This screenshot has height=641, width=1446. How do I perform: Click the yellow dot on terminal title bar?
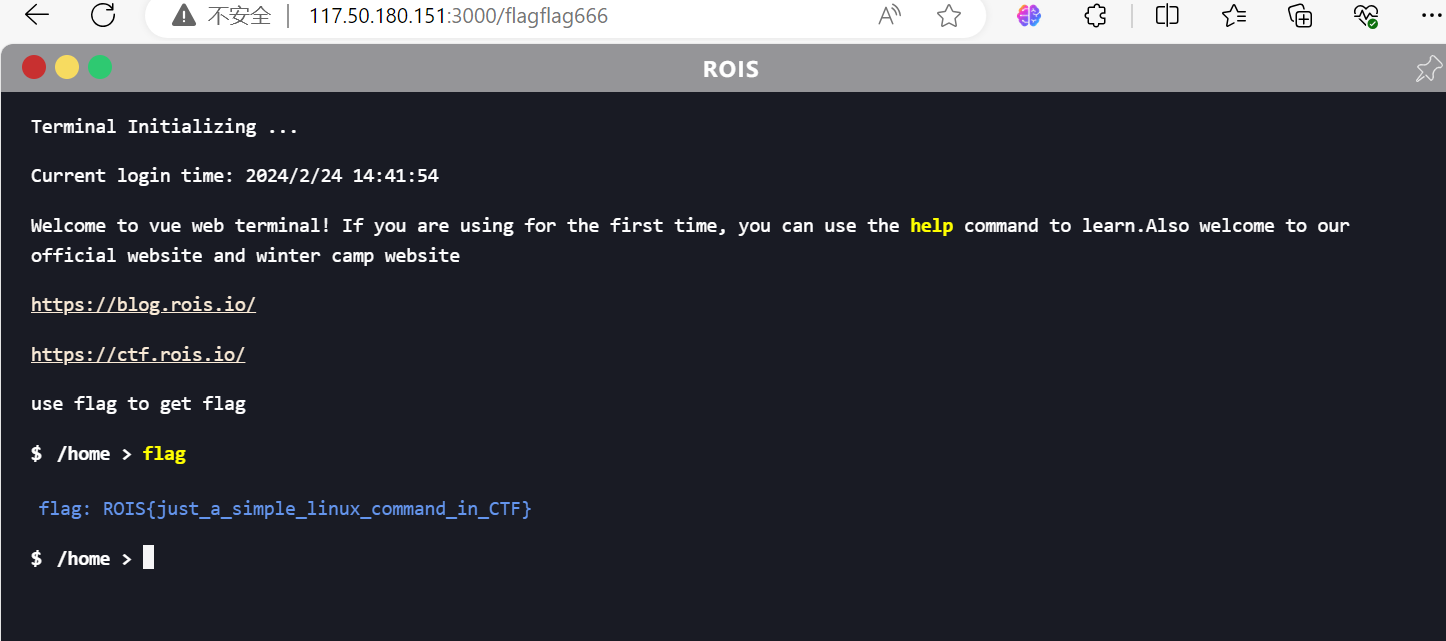(67, 67)
